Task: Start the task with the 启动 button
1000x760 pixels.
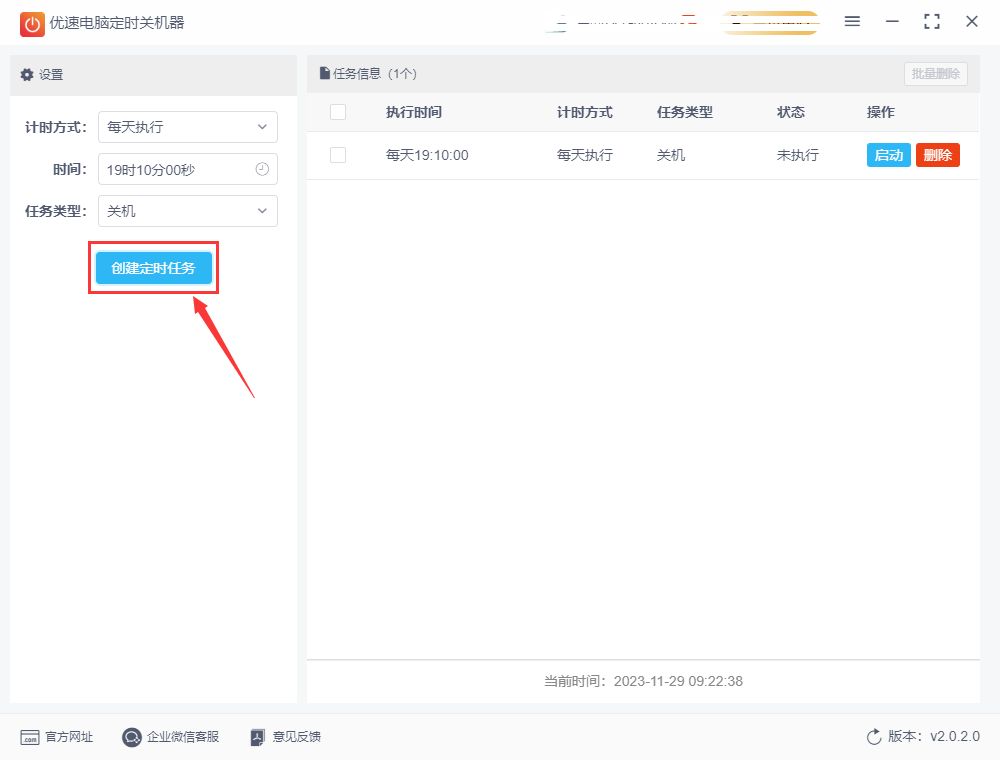Action: [888, 155]
